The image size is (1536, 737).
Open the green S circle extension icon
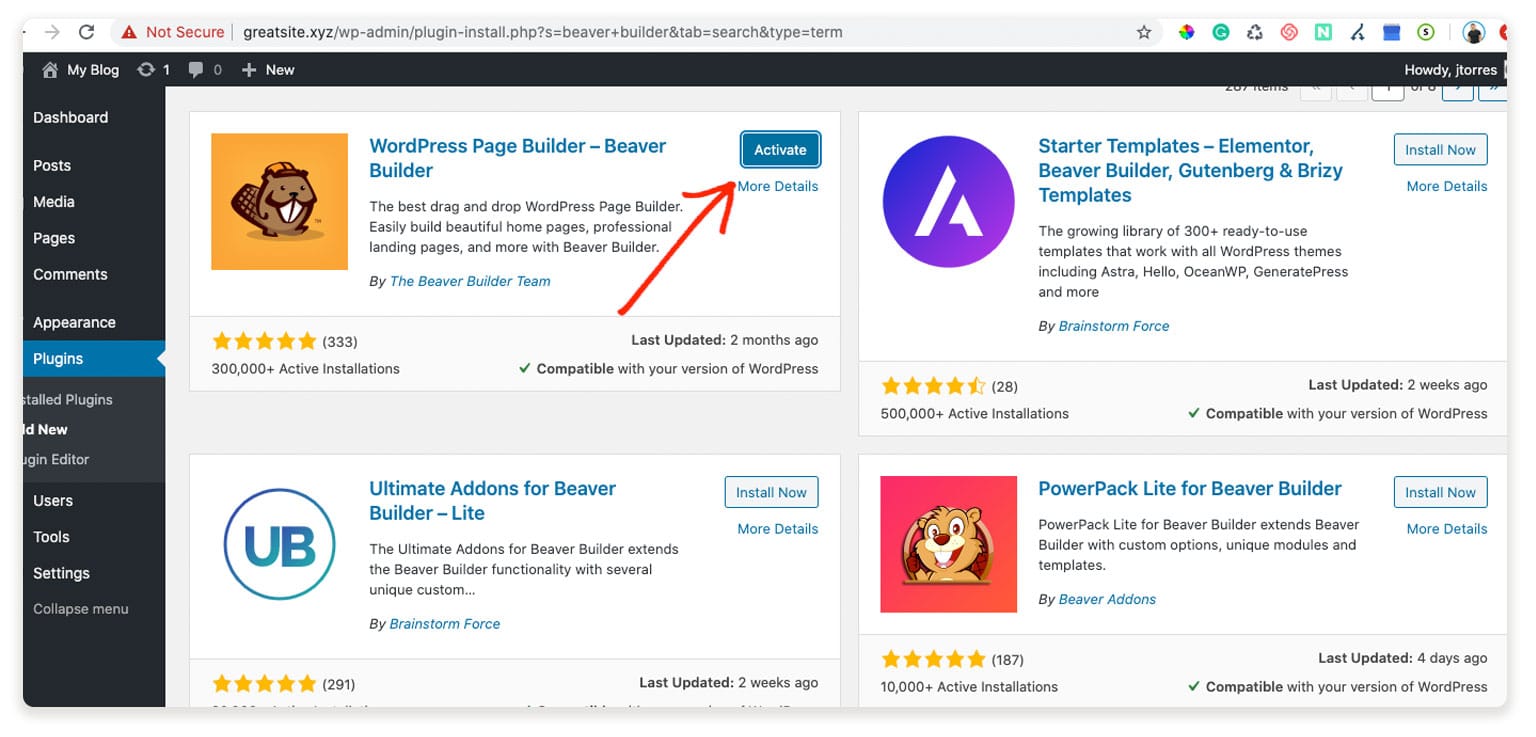(1425, 32)
